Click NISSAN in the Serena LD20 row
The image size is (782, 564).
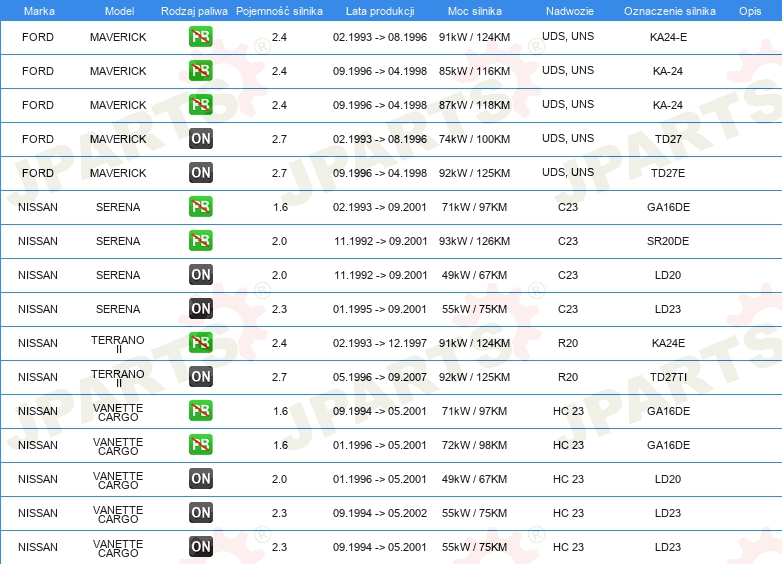click(x=37, y=275)
